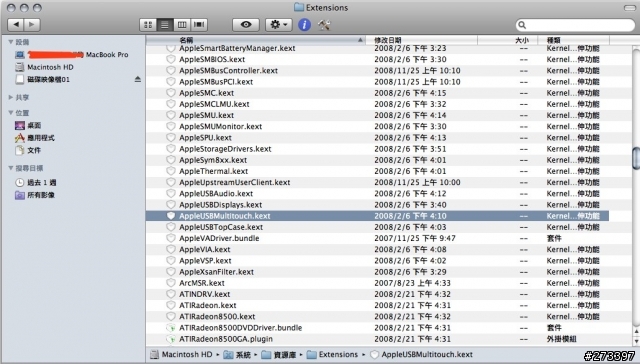Sort by the 種類 kind column header
The height and width of the screenshot is (364, 640).
(573, 40)
